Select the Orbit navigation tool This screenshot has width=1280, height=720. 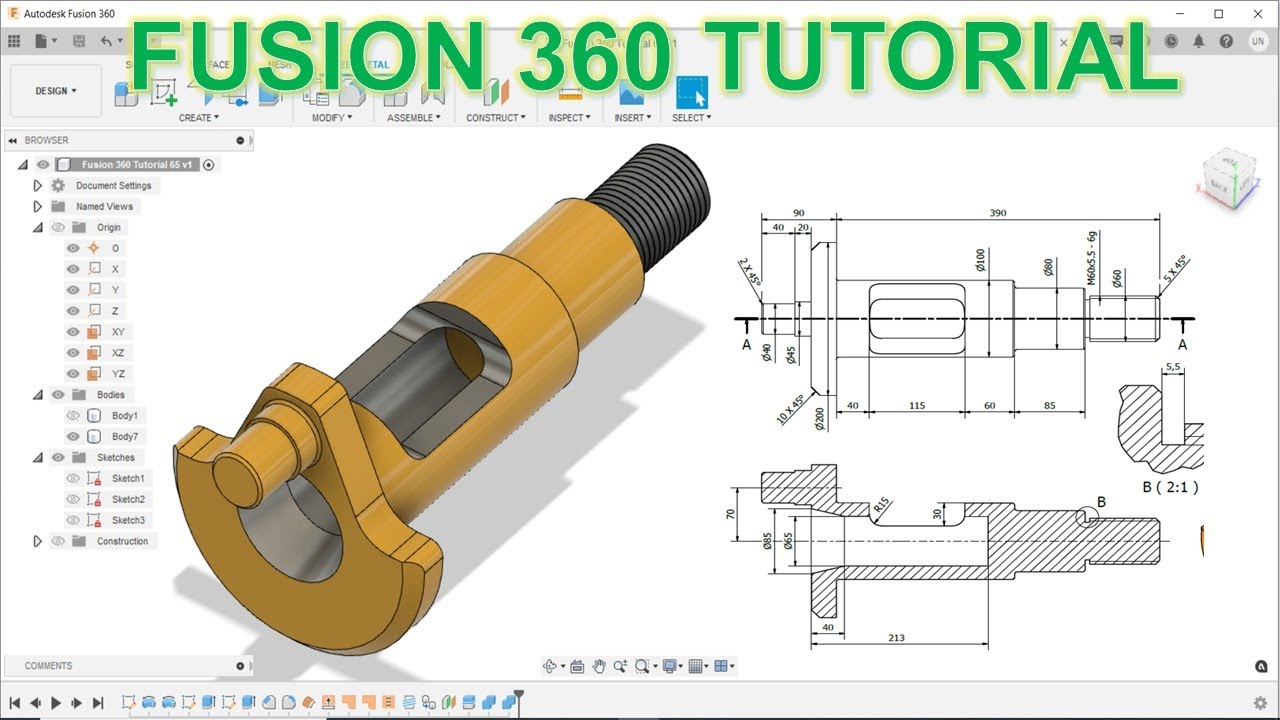tap(550, 666)
